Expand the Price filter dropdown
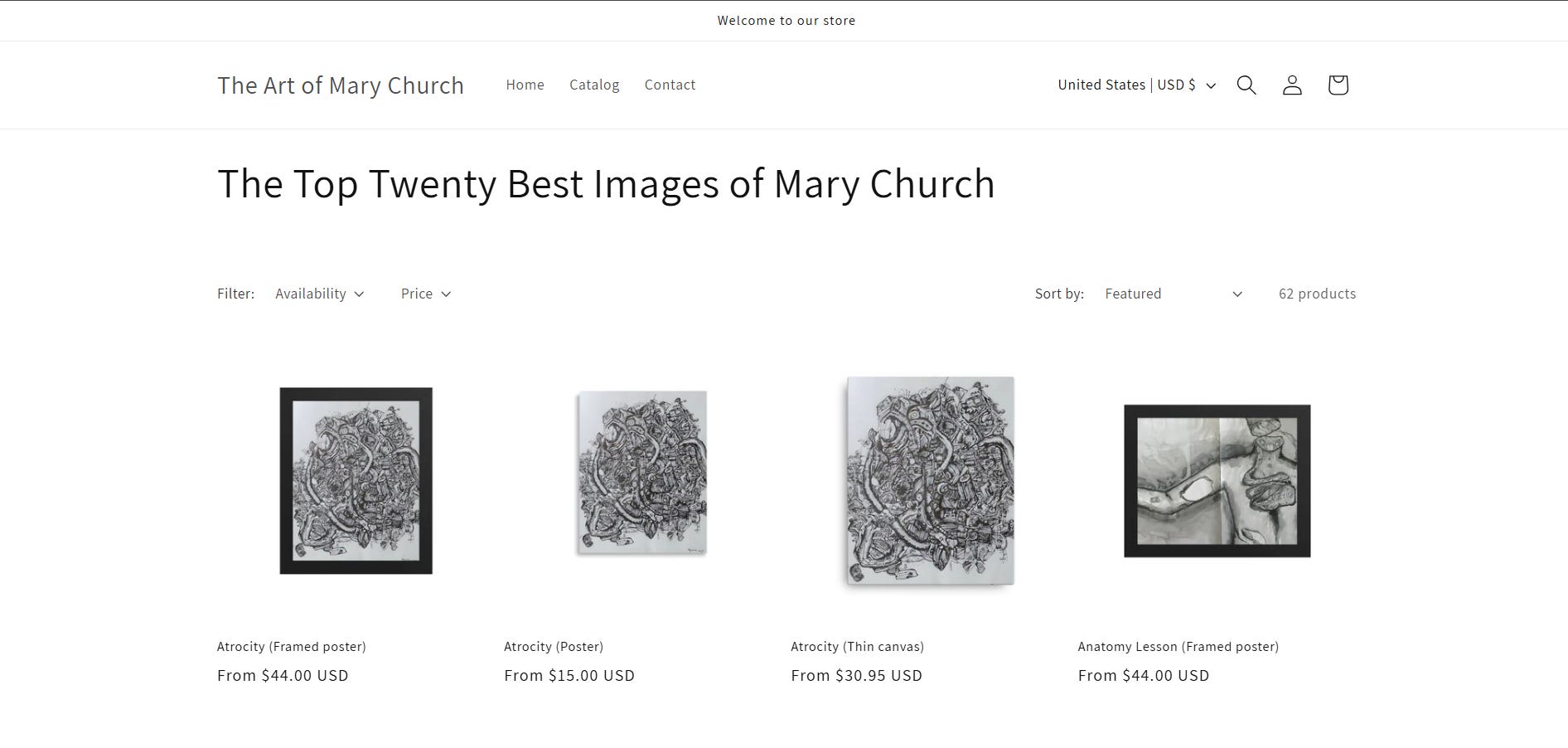The image size is (1568, 748). 426,294
